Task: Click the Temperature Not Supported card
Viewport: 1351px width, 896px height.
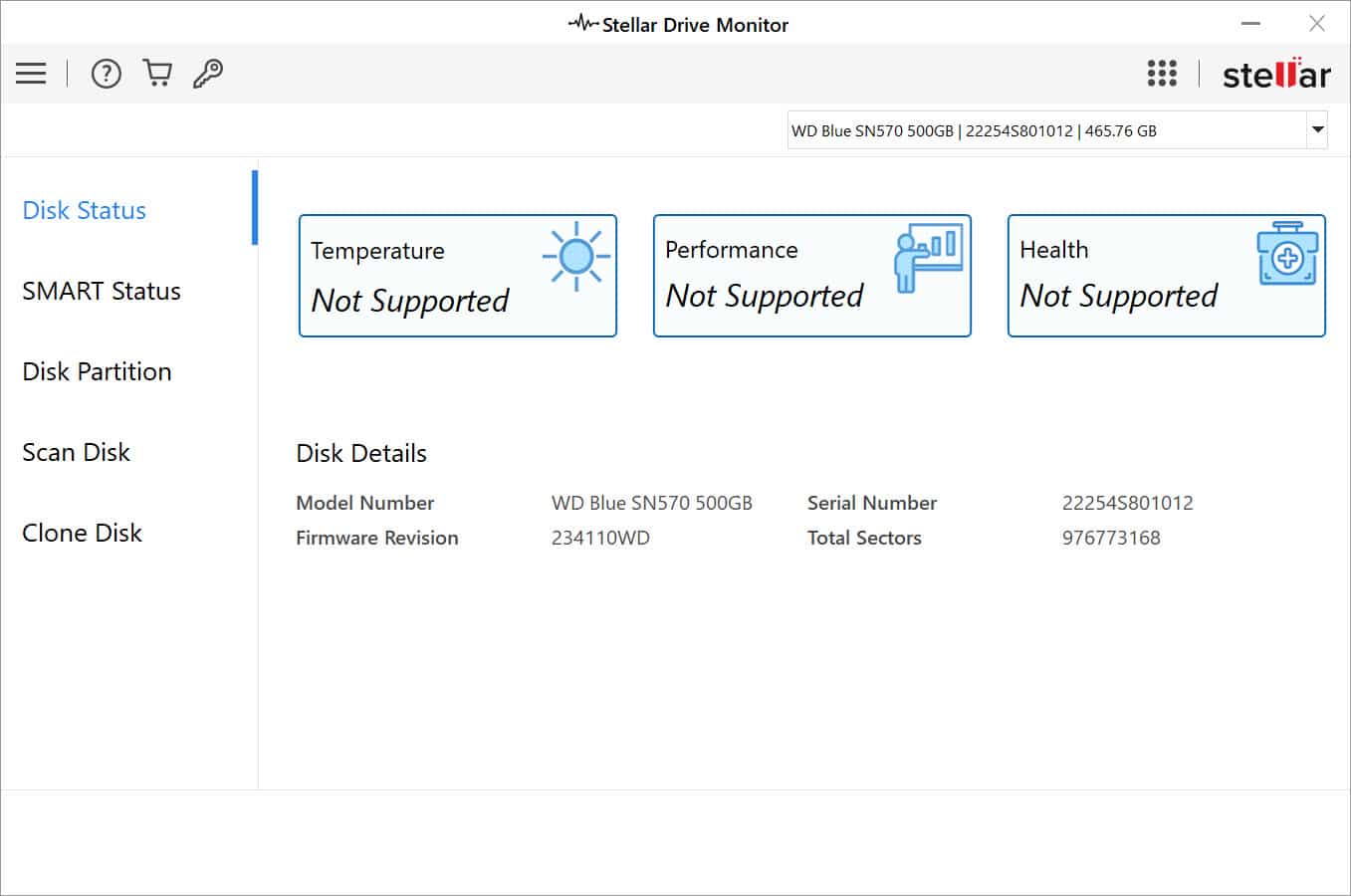Action: click(x=457, y=276)
